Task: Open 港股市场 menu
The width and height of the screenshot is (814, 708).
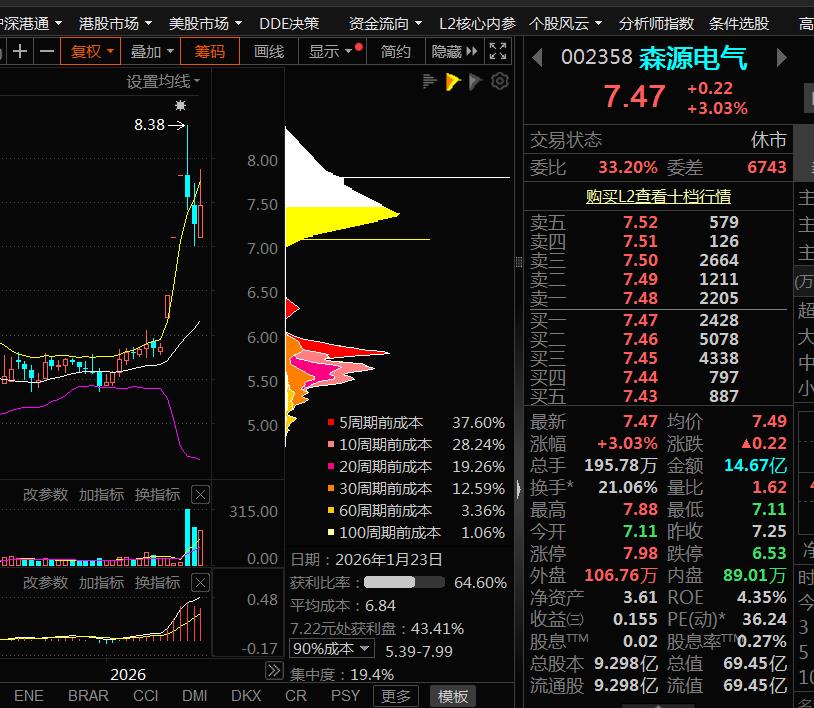Action: (x=115, y=23)
